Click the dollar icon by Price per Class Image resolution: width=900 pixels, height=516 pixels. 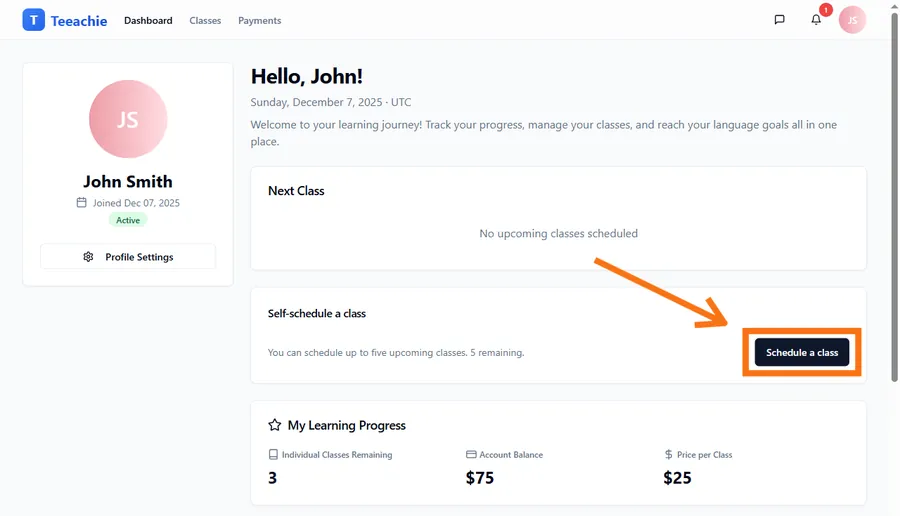tap(668, 454)
